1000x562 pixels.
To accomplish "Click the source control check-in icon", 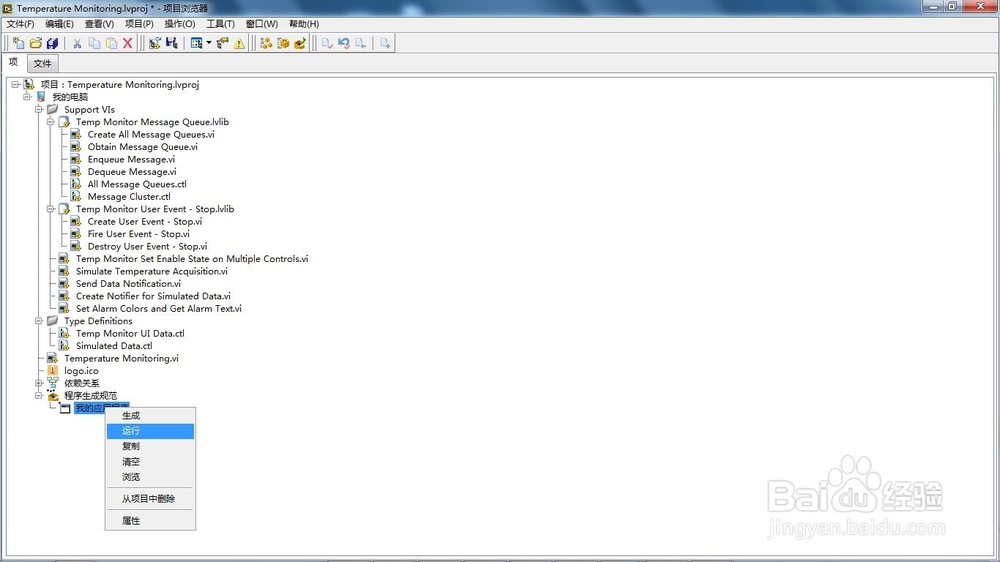I will (x=327, y=43).
